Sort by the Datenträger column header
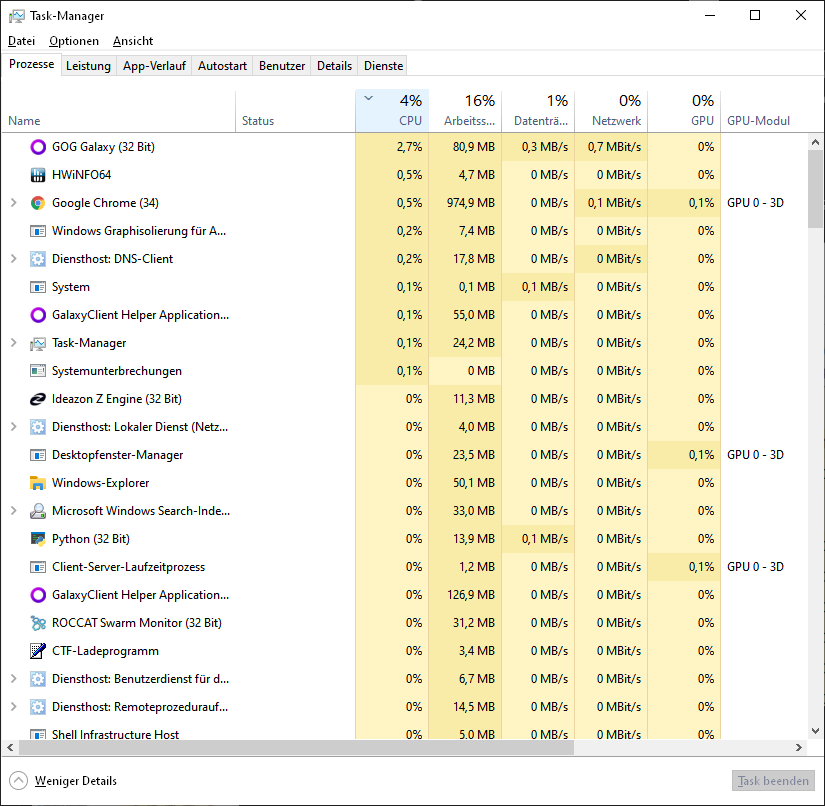Image resolution: width=825 pixels, height=806 pixels. click(x=538, y=110)
